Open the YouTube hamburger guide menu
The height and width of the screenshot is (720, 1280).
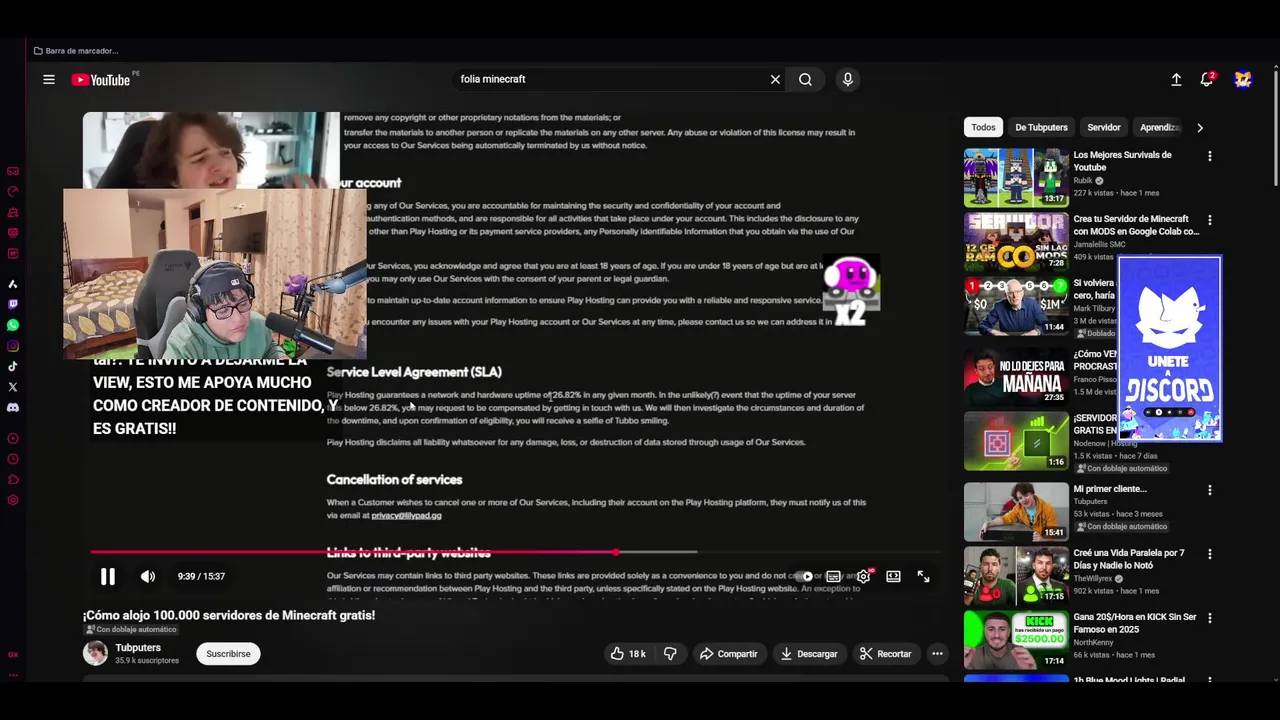(x=49, y=80)
